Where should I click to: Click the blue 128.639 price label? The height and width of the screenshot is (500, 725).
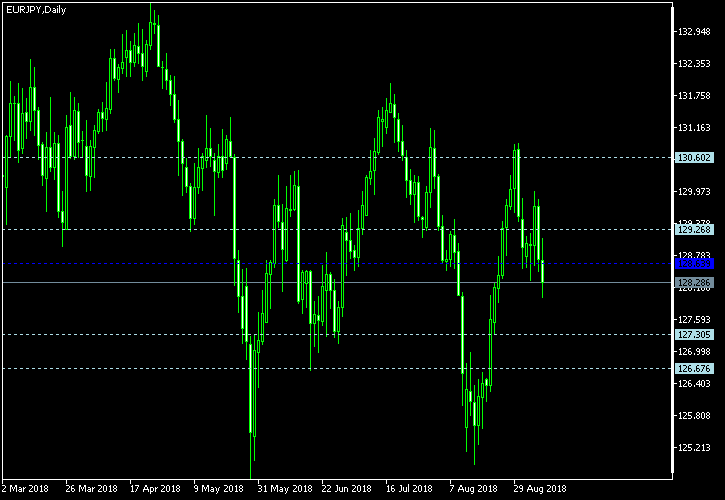pos(694,264)
